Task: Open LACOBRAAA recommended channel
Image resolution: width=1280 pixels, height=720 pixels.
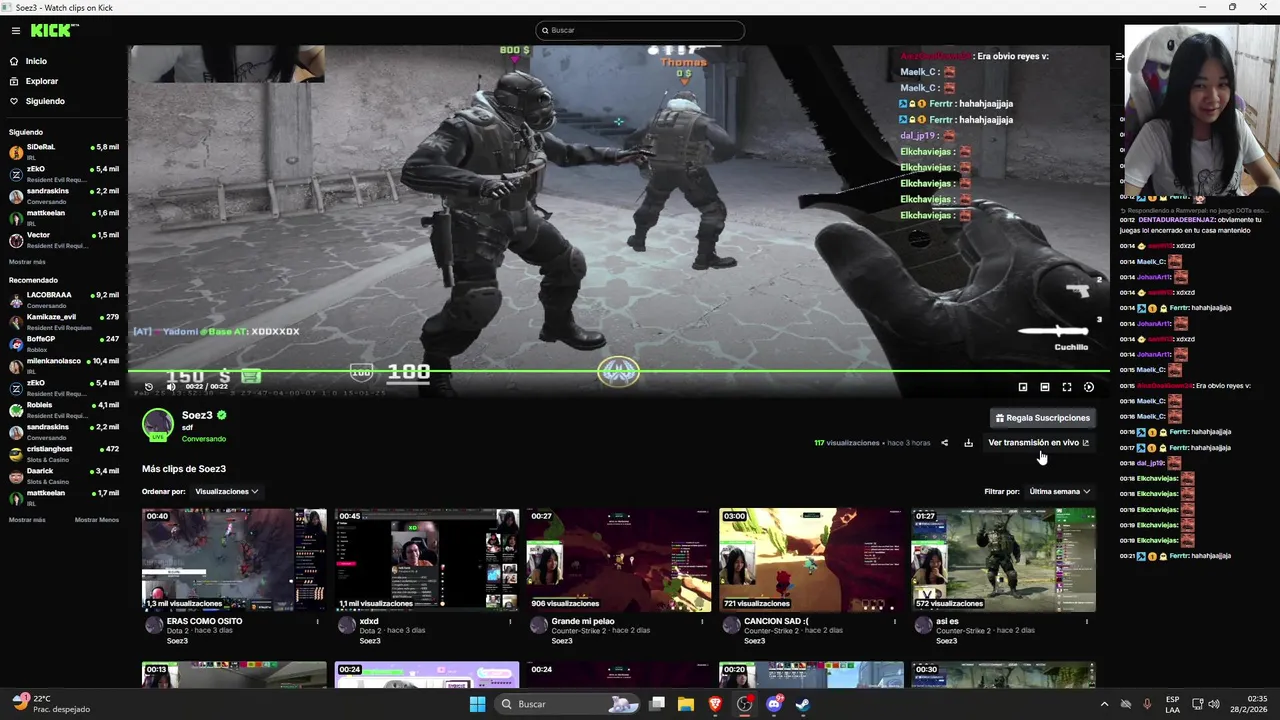Action: coord(63,299)
